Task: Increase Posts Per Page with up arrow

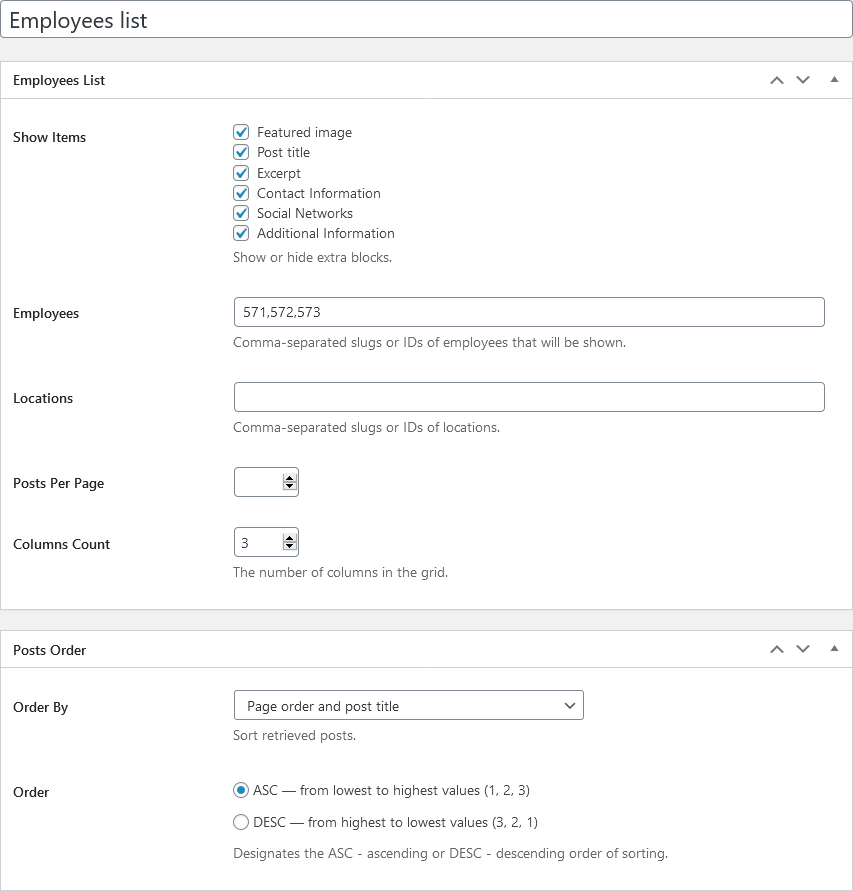Action: (290, 478)
